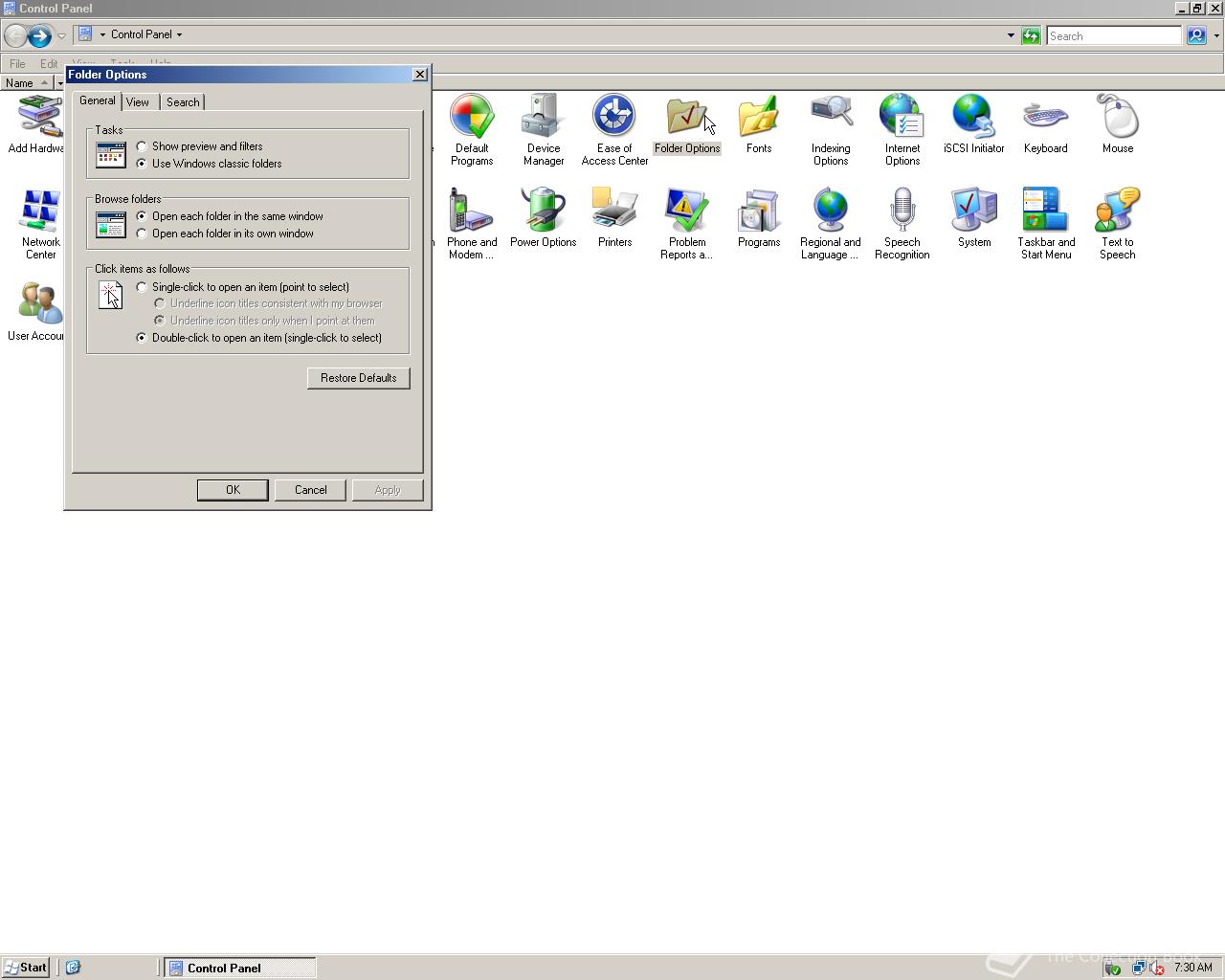The width and height of the screenshot is (1225, 980).
Task: Sort by the Name column header
Action: [26, 83]
